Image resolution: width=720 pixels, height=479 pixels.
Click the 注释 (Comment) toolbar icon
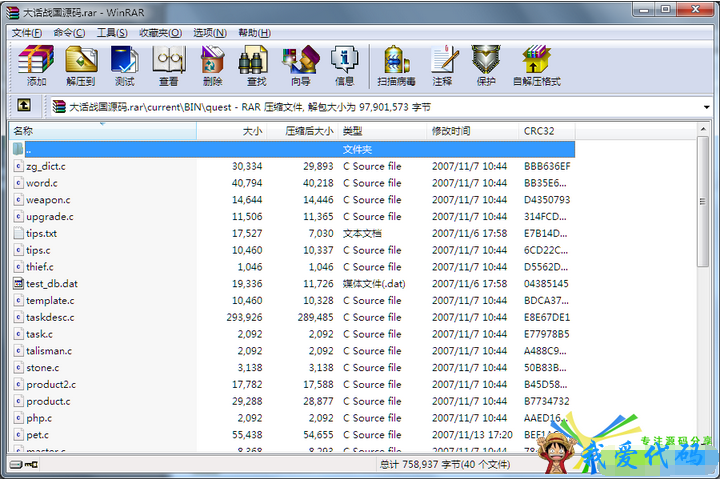(444, 60)
